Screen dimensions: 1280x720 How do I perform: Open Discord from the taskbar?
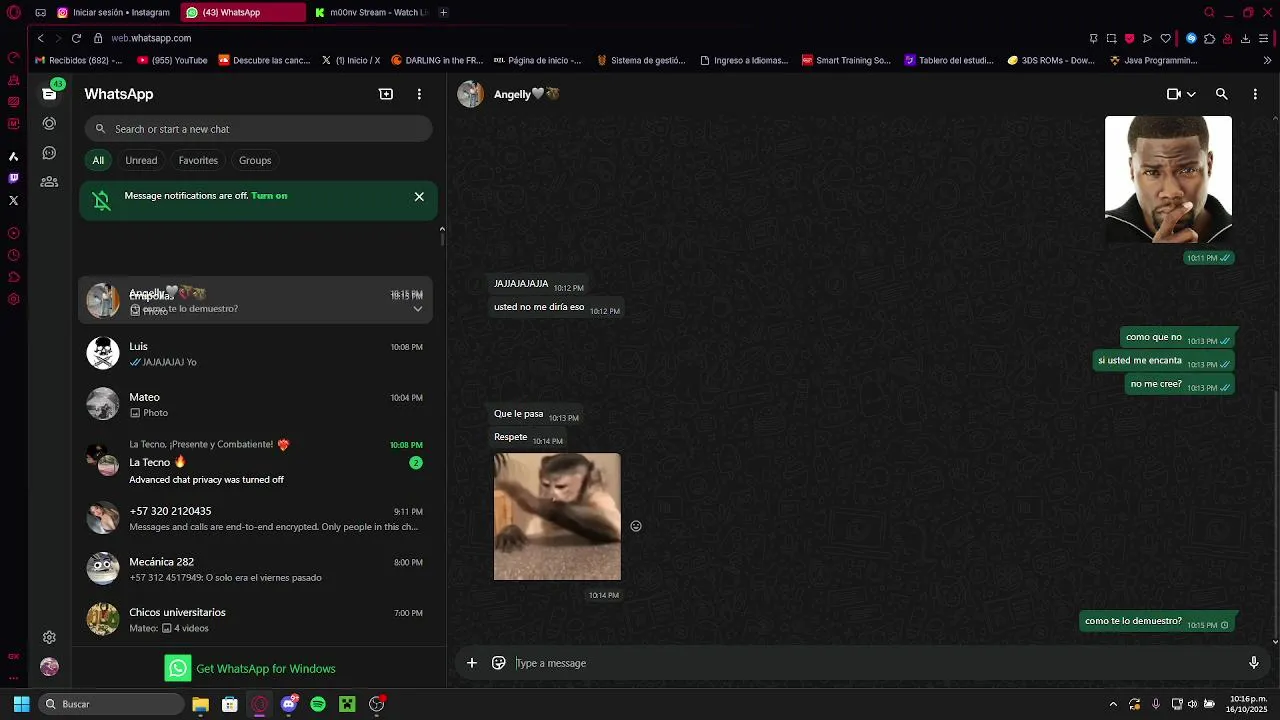tap(289, 704)
